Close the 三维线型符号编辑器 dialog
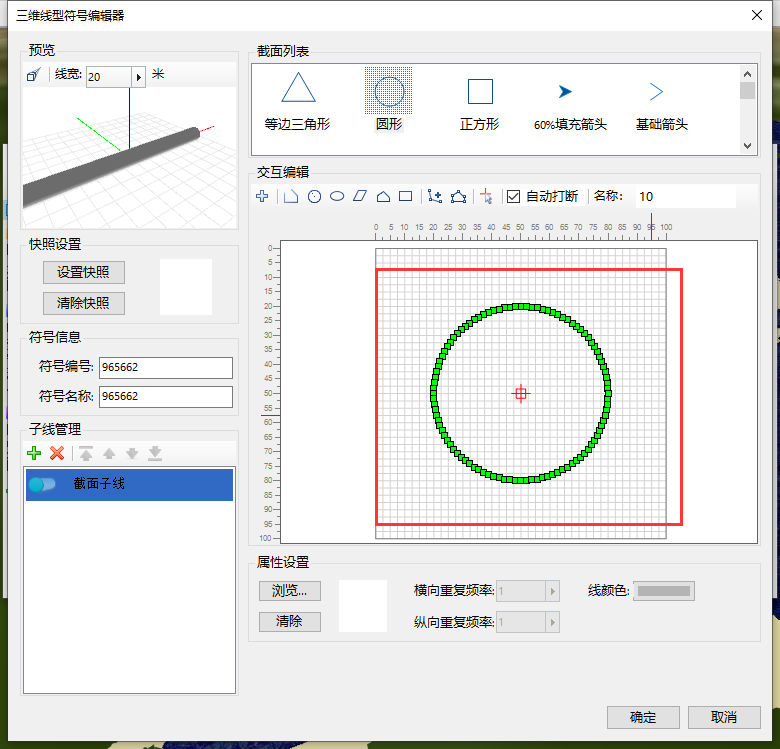This screenshot has width=780, height=749. [x=757, y=15]
